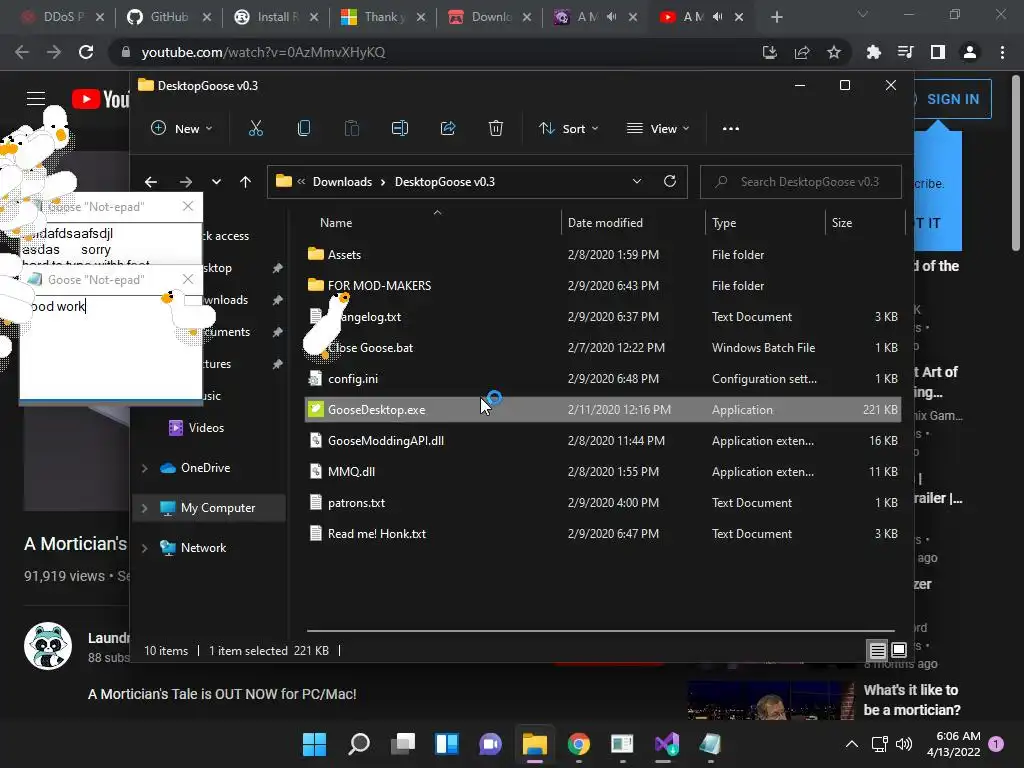Go up one folder level arrow

point(246,182)
